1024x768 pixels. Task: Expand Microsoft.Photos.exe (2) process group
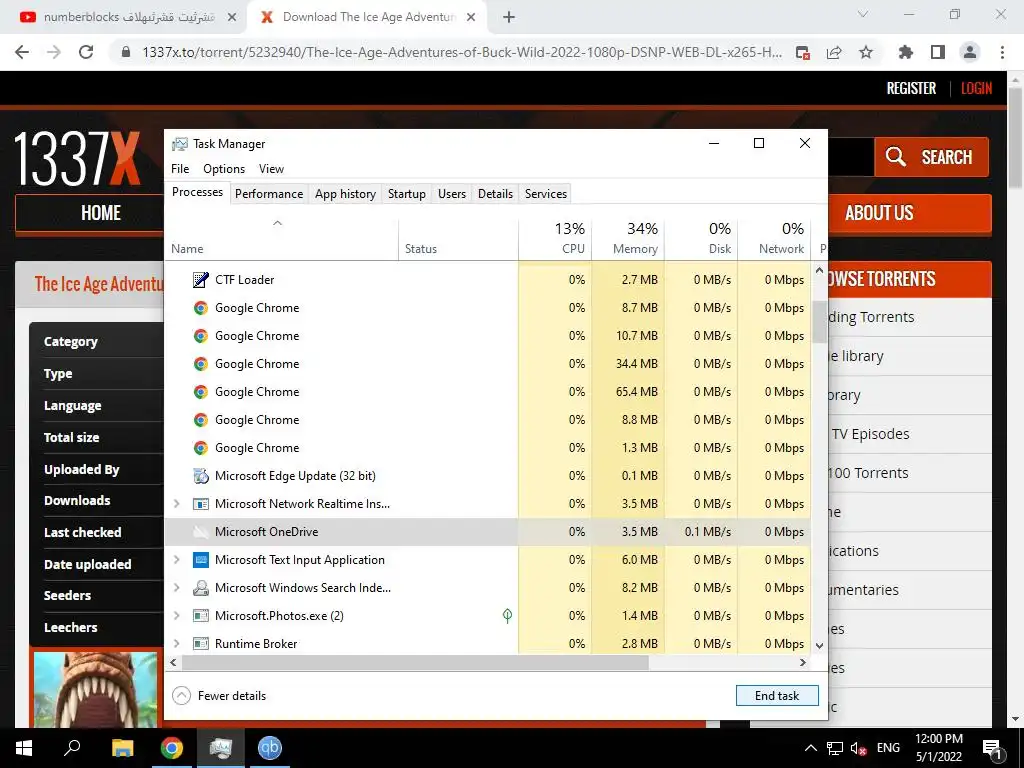click(x=176, y=615)
